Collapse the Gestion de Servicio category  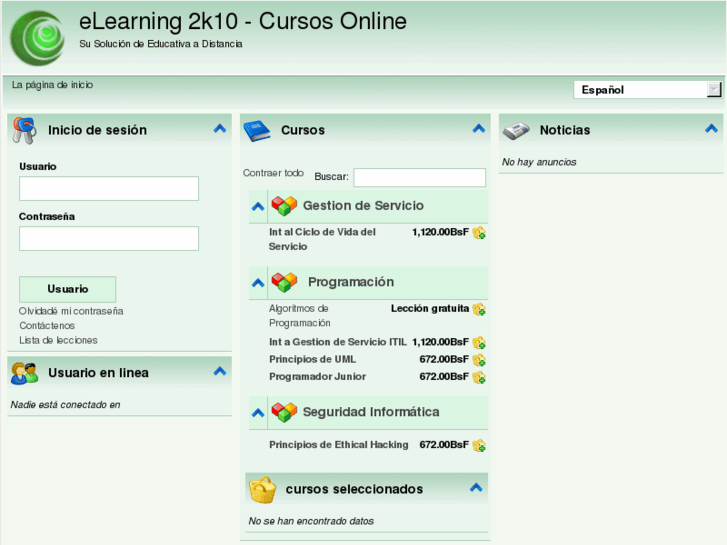[258, 207]
